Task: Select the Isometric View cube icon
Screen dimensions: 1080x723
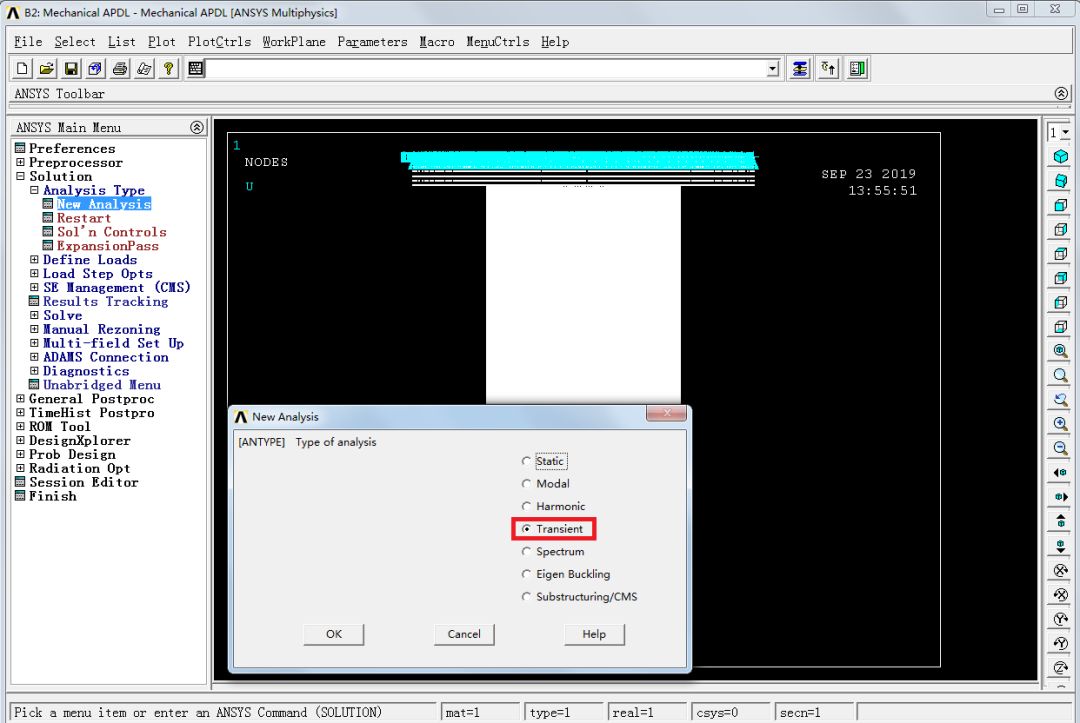Action: click(x=1061, y=156)
